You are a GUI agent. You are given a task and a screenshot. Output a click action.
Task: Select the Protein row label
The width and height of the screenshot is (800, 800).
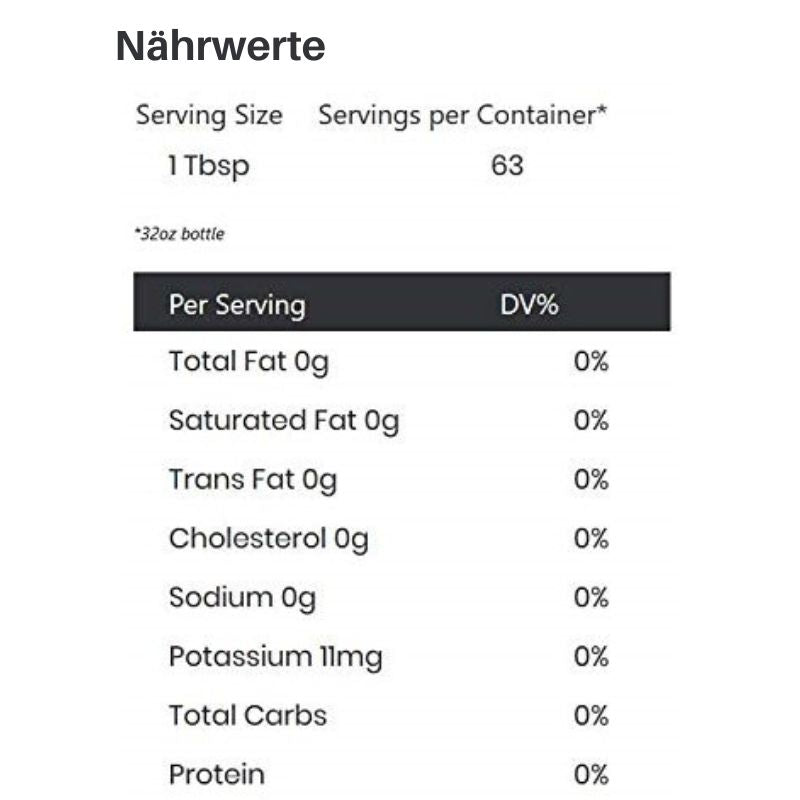[x=217, y=774]
